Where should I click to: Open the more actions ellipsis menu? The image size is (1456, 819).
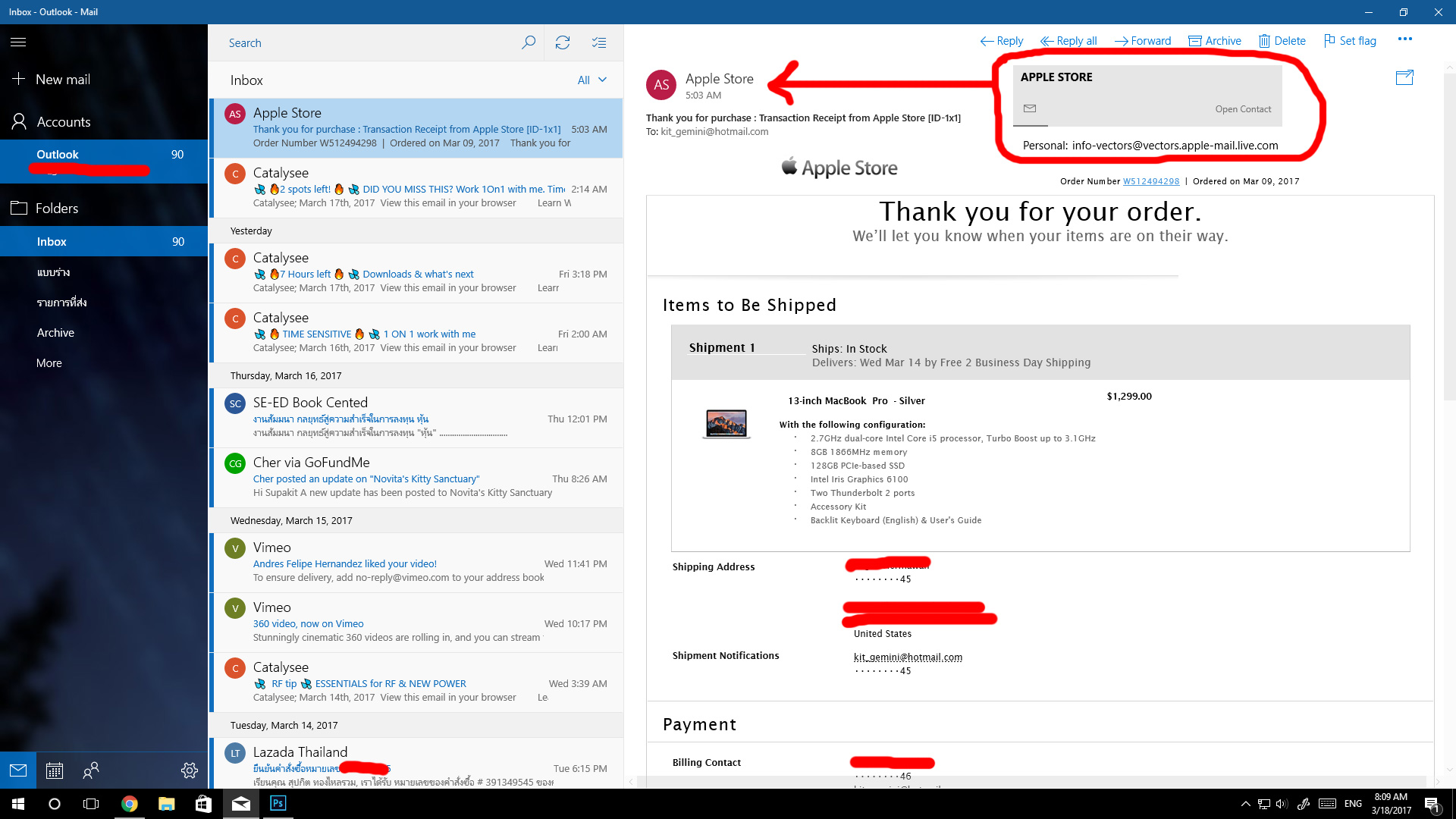click(x=1405, y=39)
